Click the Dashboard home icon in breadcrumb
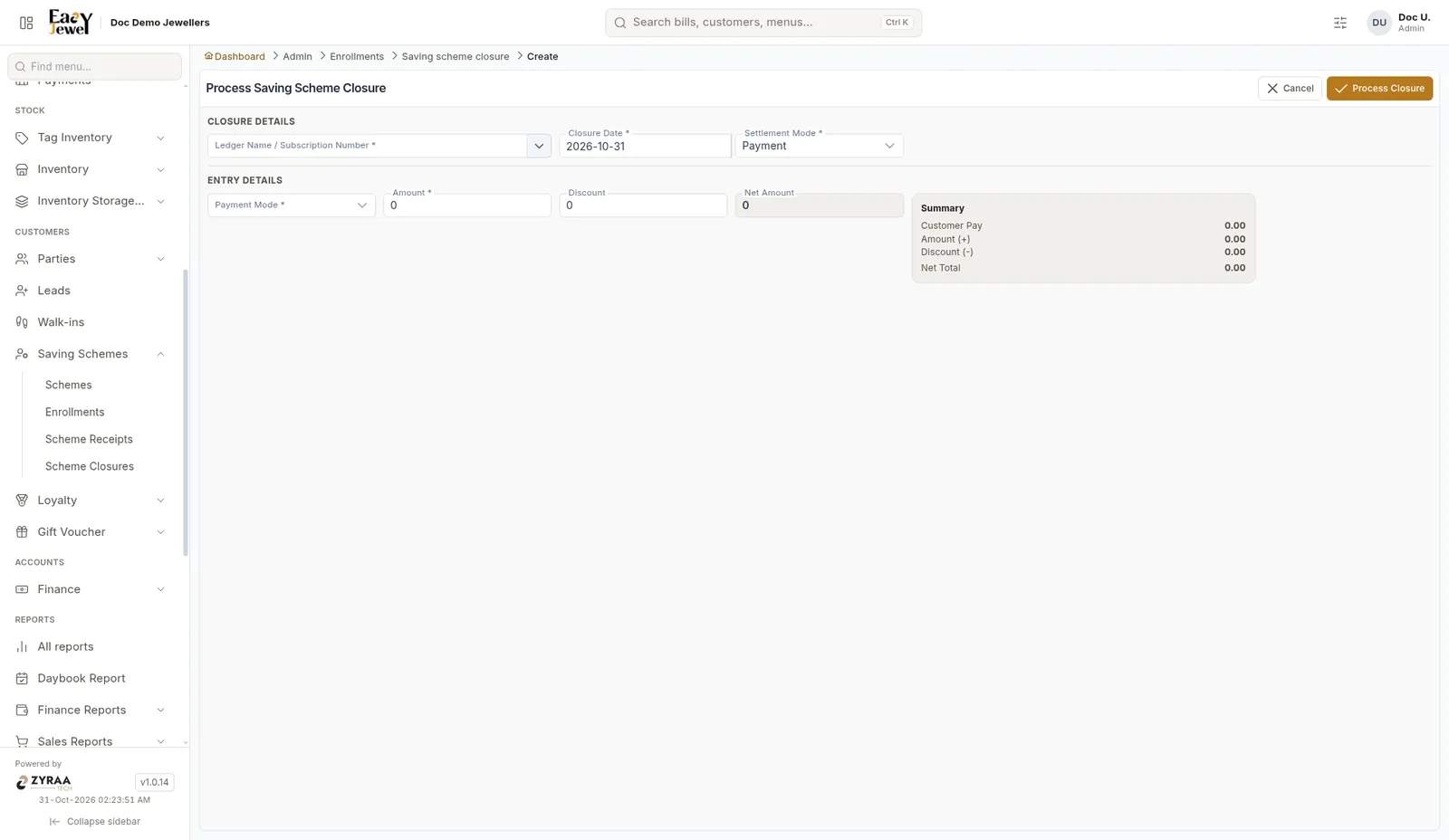The height and width of the screenshot is (840, 1449). pos(209,56)
